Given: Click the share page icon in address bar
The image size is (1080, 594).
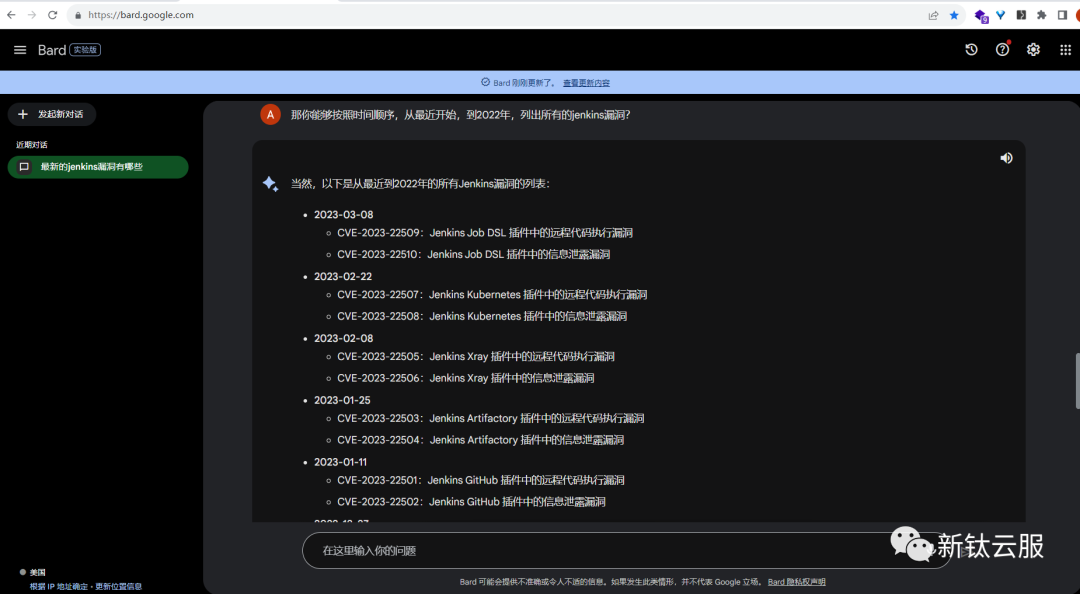Looking at the screenshot, I should click(933, 15).
